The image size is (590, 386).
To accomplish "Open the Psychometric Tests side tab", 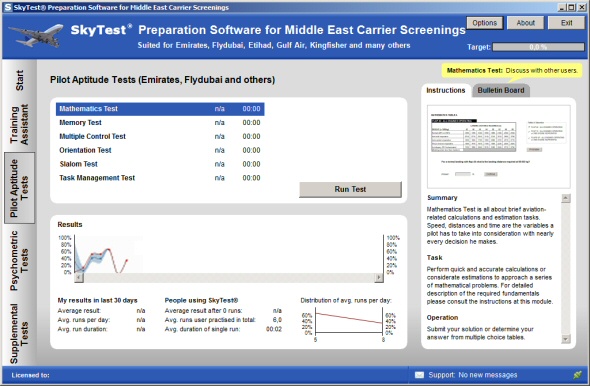I will coord(20,261).
